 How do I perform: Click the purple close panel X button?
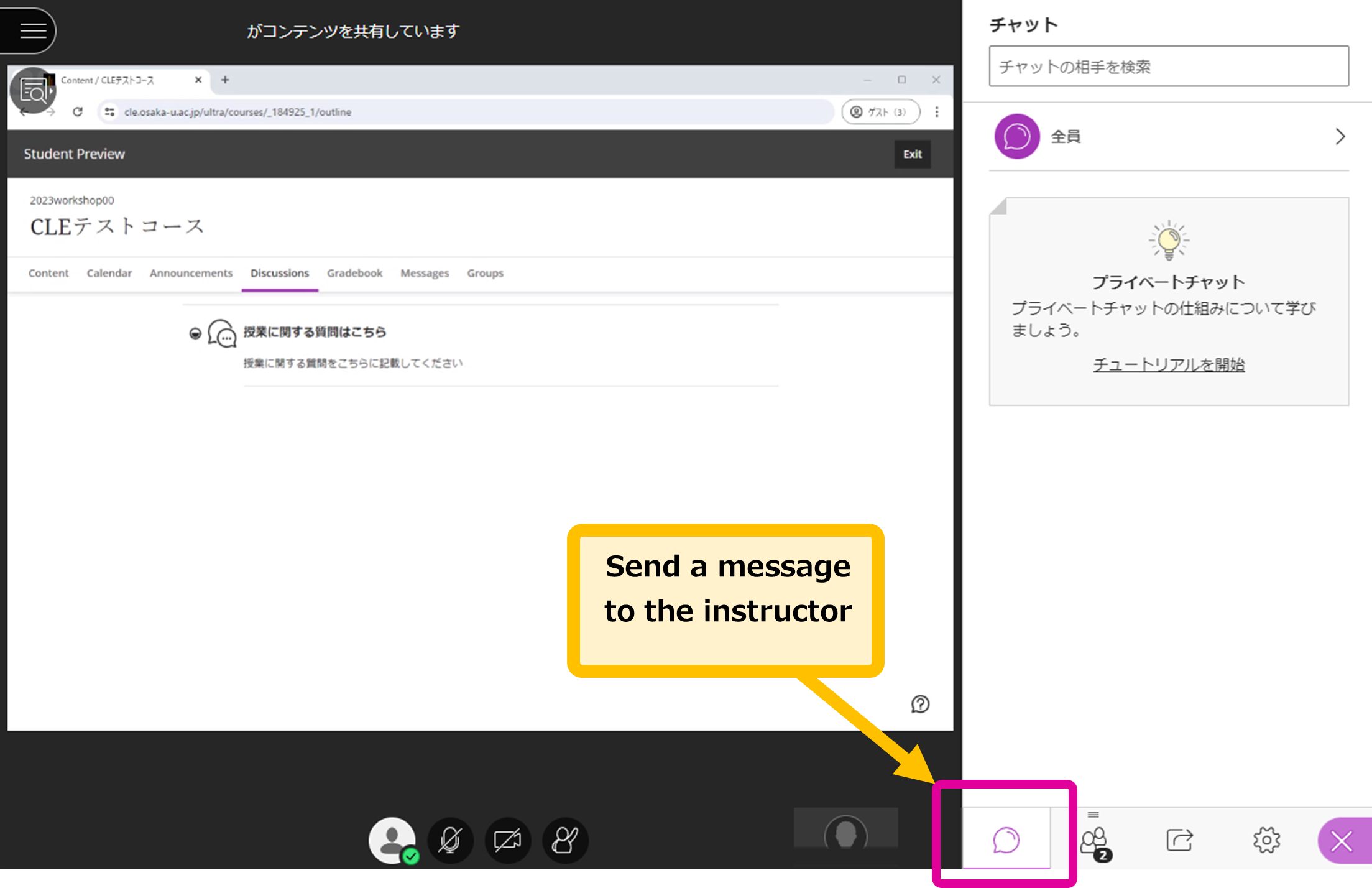1343,841
